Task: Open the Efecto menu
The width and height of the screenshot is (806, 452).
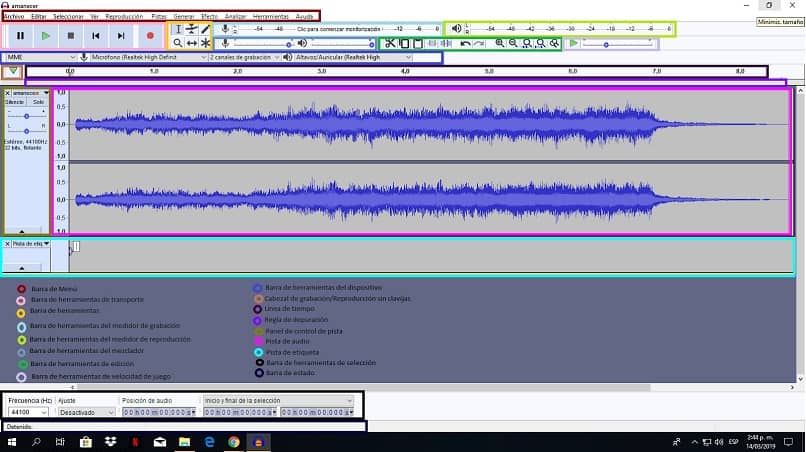Action: 209,17
